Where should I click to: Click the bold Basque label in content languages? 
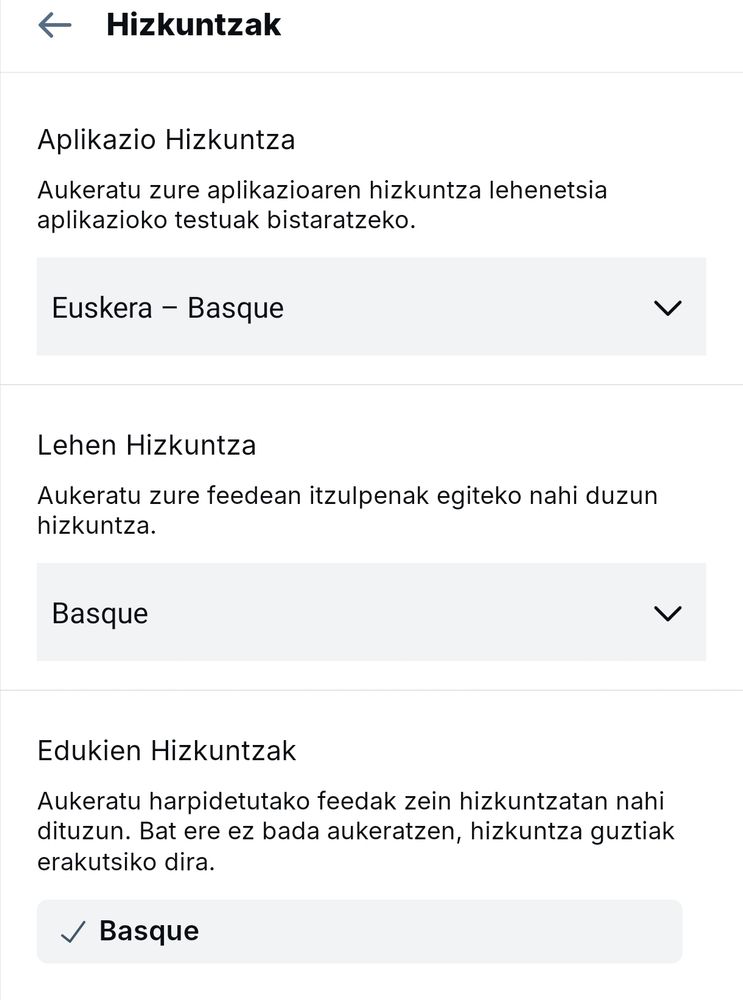[x=149, y=932]
